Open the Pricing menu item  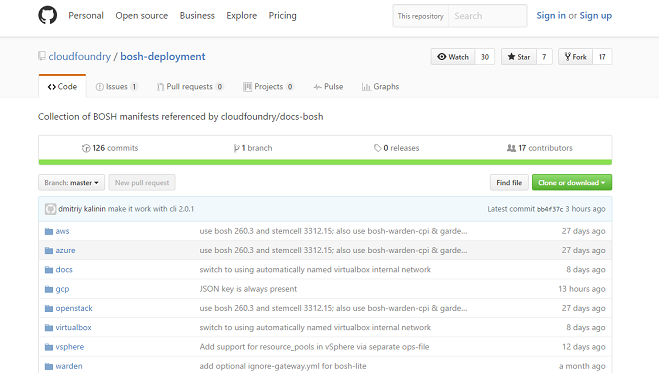point(282,16)
